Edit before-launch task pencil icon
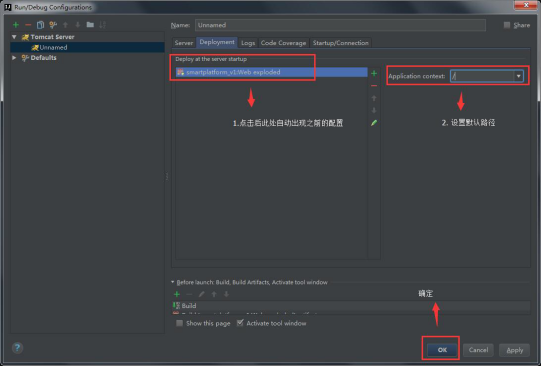The image size is (542, 367). (202, 294)
